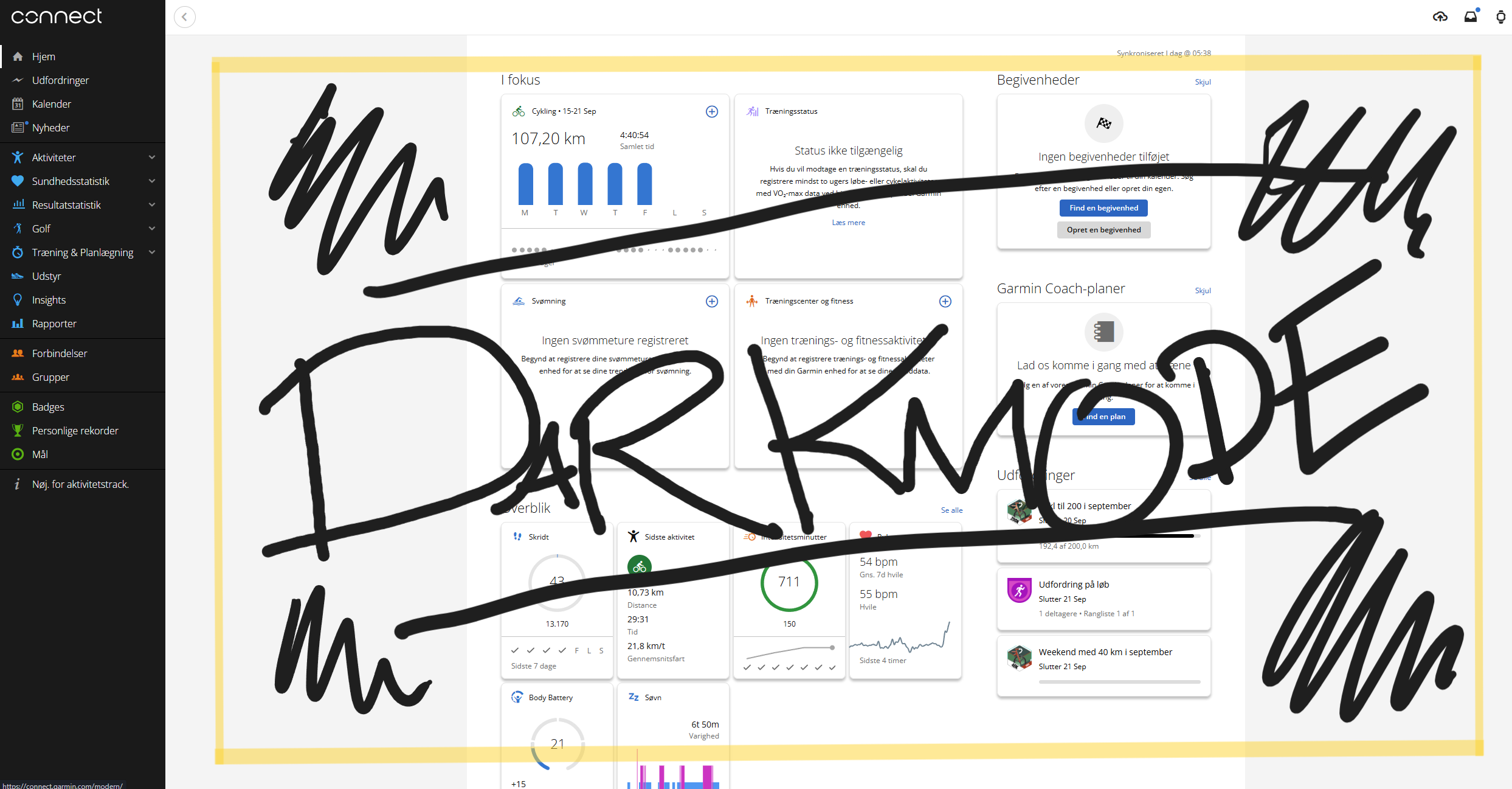Collapse sidebar with back arrow button

tap(185, 17)
